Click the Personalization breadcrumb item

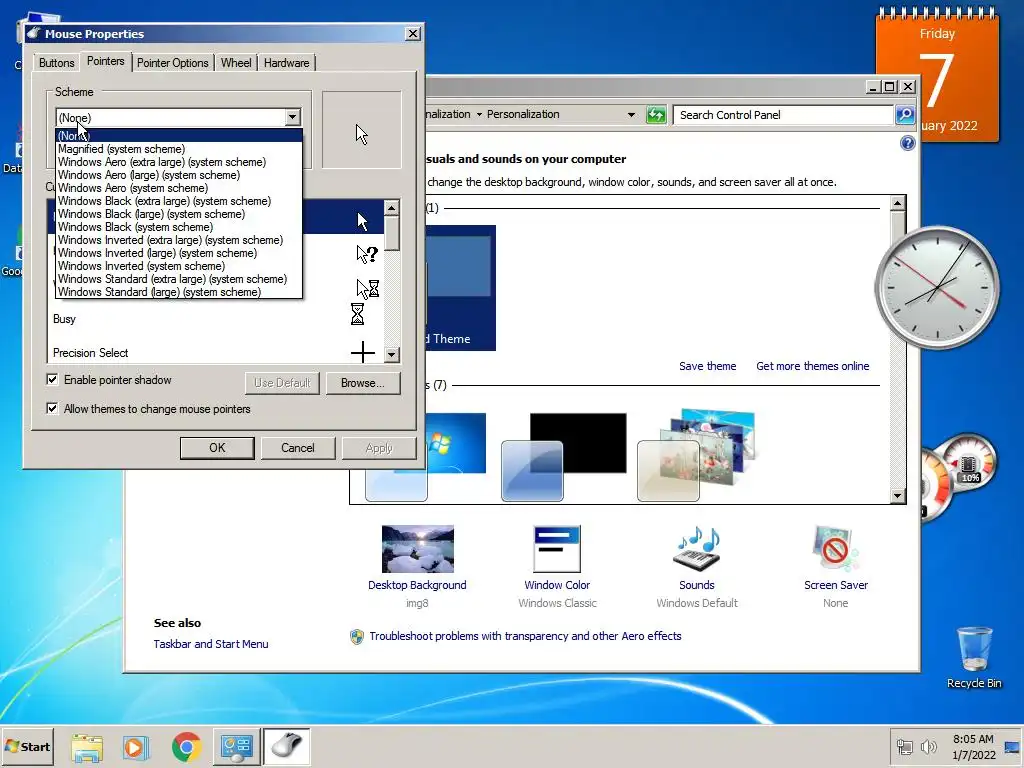pos(523,114)
